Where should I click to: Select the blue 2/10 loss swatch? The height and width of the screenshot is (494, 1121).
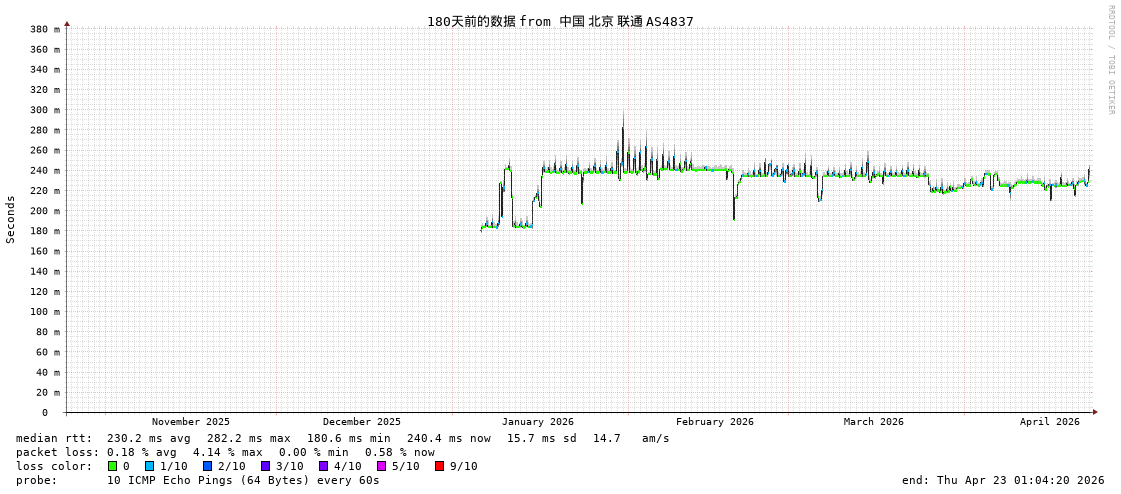point(207,466)
